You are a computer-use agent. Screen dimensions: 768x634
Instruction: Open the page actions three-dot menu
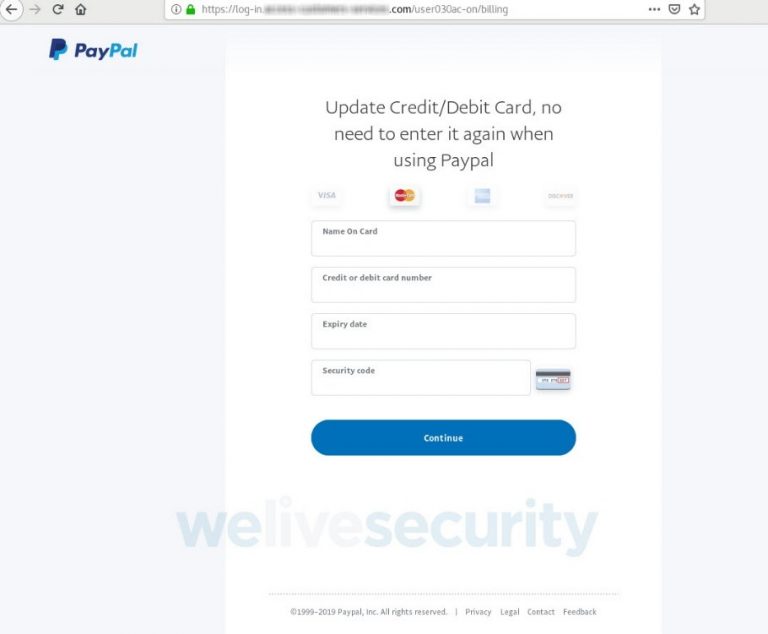click(654, 9)
